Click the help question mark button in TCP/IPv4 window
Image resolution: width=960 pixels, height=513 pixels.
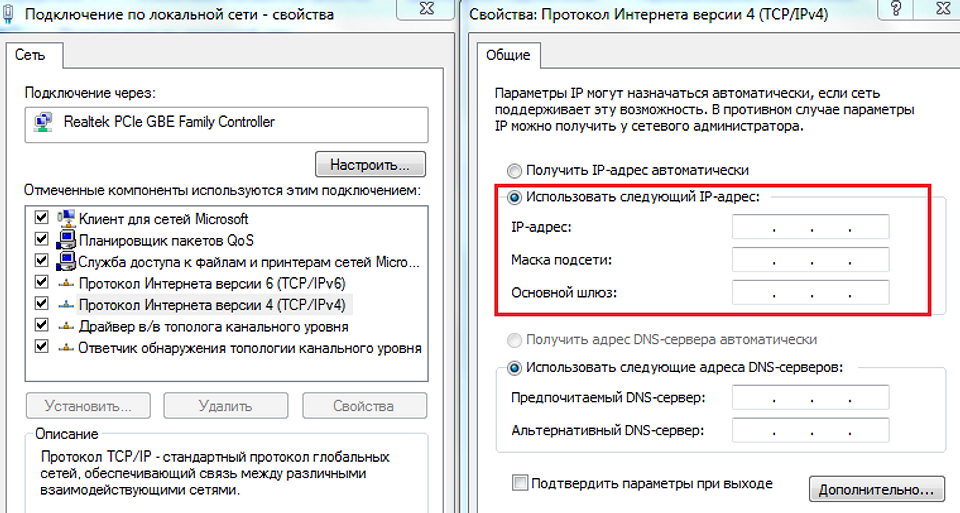tap(896, 8)
